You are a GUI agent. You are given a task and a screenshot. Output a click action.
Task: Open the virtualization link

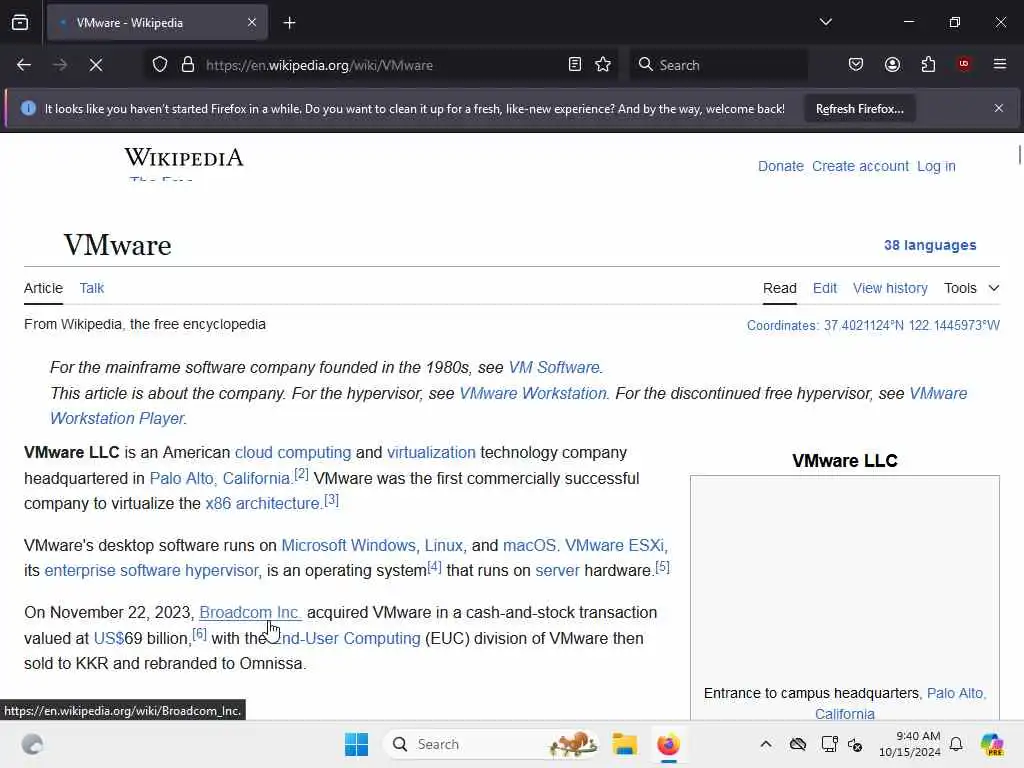pos(431,453)
